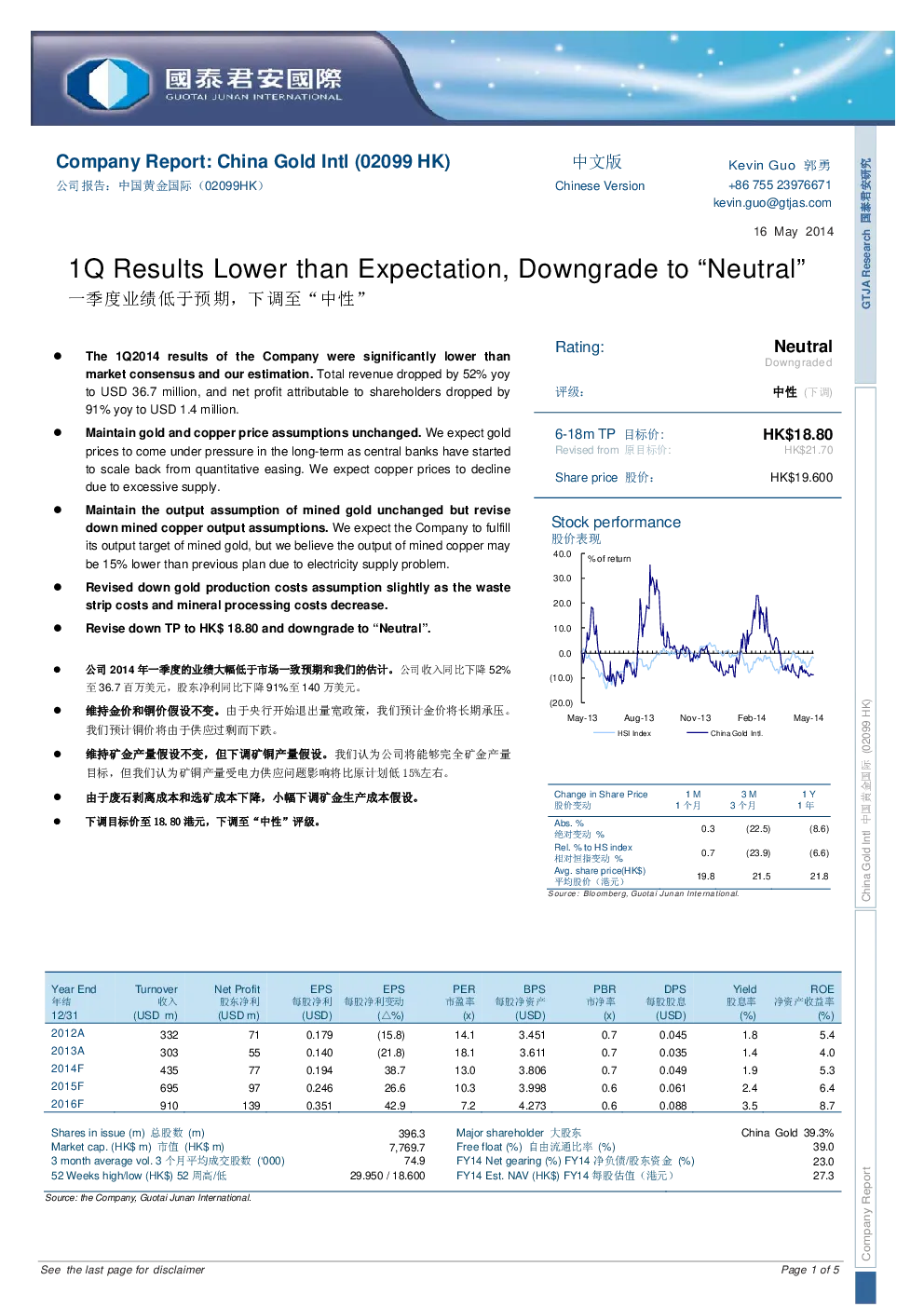Click the 2016F ROE value 8.7
Screen dimensions: 924x1307
[827, 1106]
